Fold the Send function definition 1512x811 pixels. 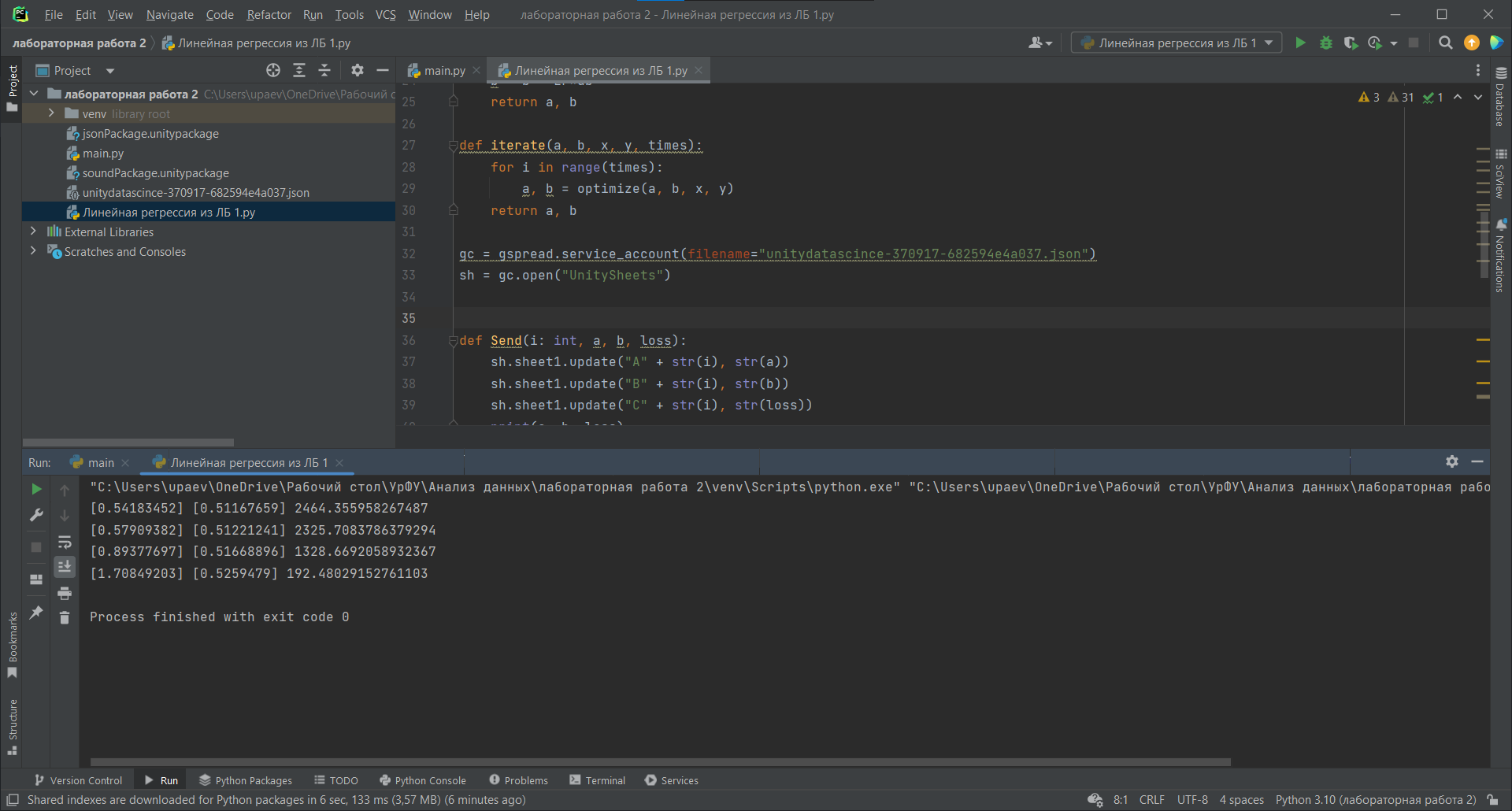point(453,340)
